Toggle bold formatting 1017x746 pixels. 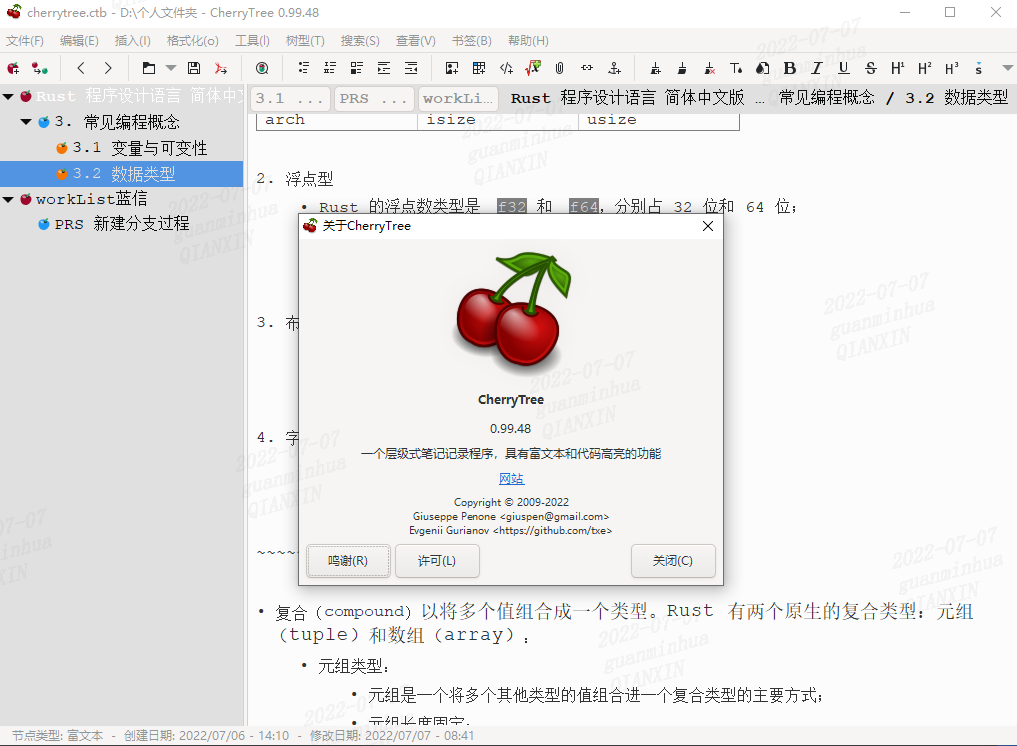790,68
